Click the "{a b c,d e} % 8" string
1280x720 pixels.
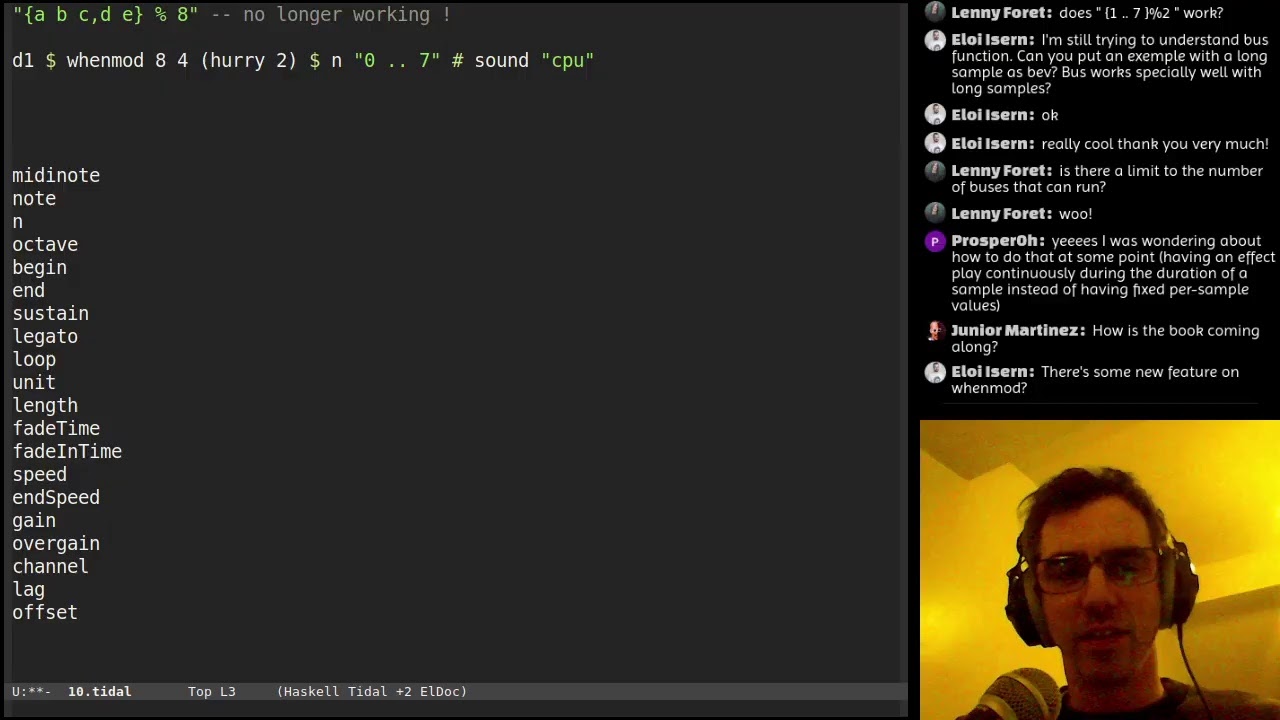tap(105, 15)
